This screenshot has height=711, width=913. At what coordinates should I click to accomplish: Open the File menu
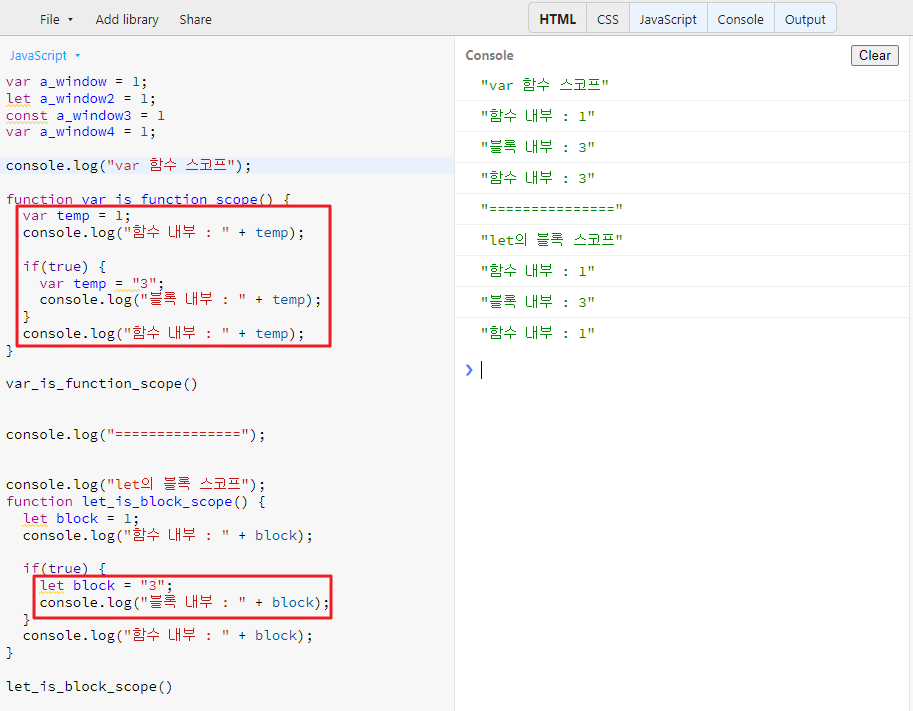(56, 19)
